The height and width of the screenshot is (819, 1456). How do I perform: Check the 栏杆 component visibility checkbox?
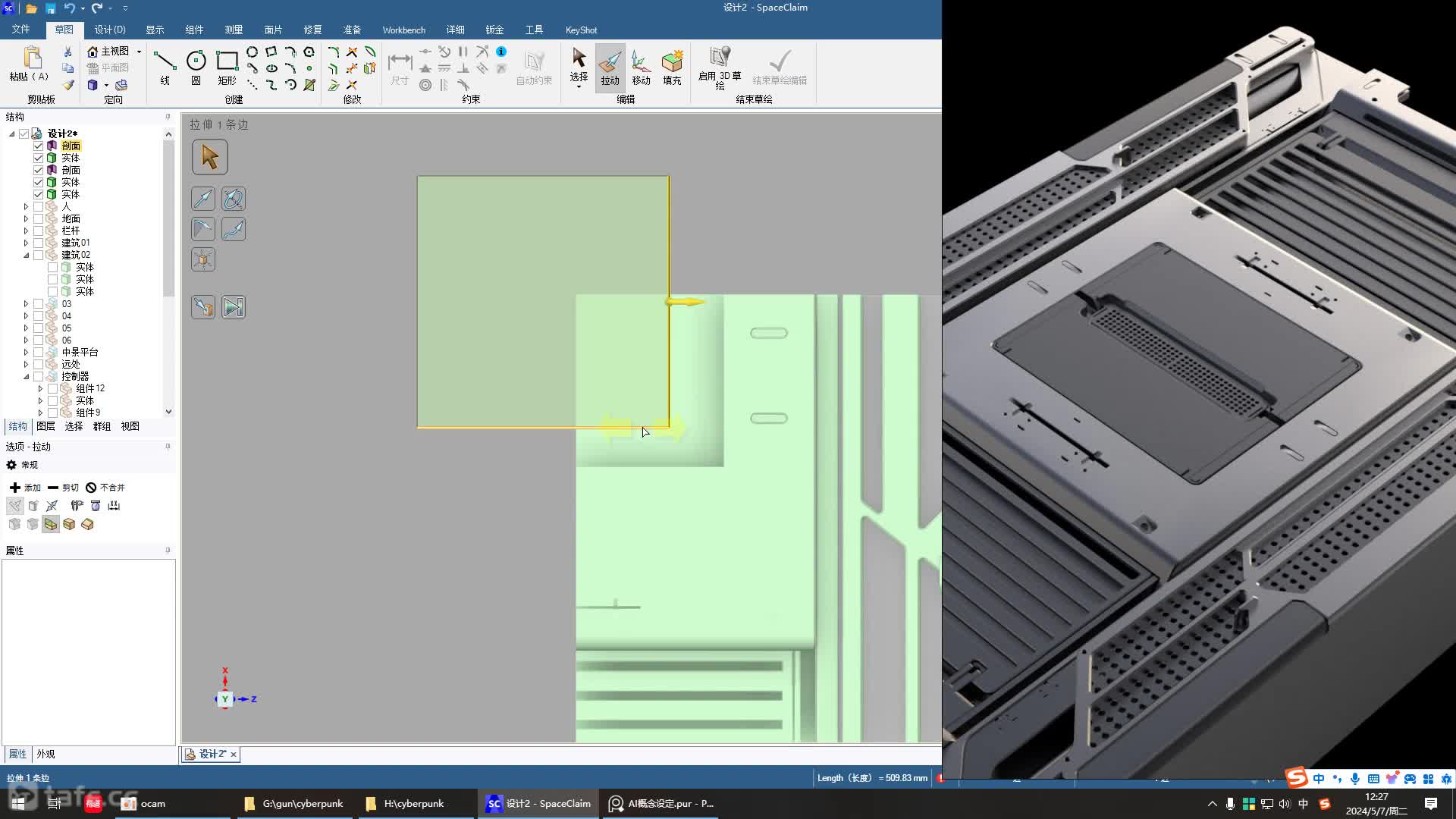(x=38, y=231)
